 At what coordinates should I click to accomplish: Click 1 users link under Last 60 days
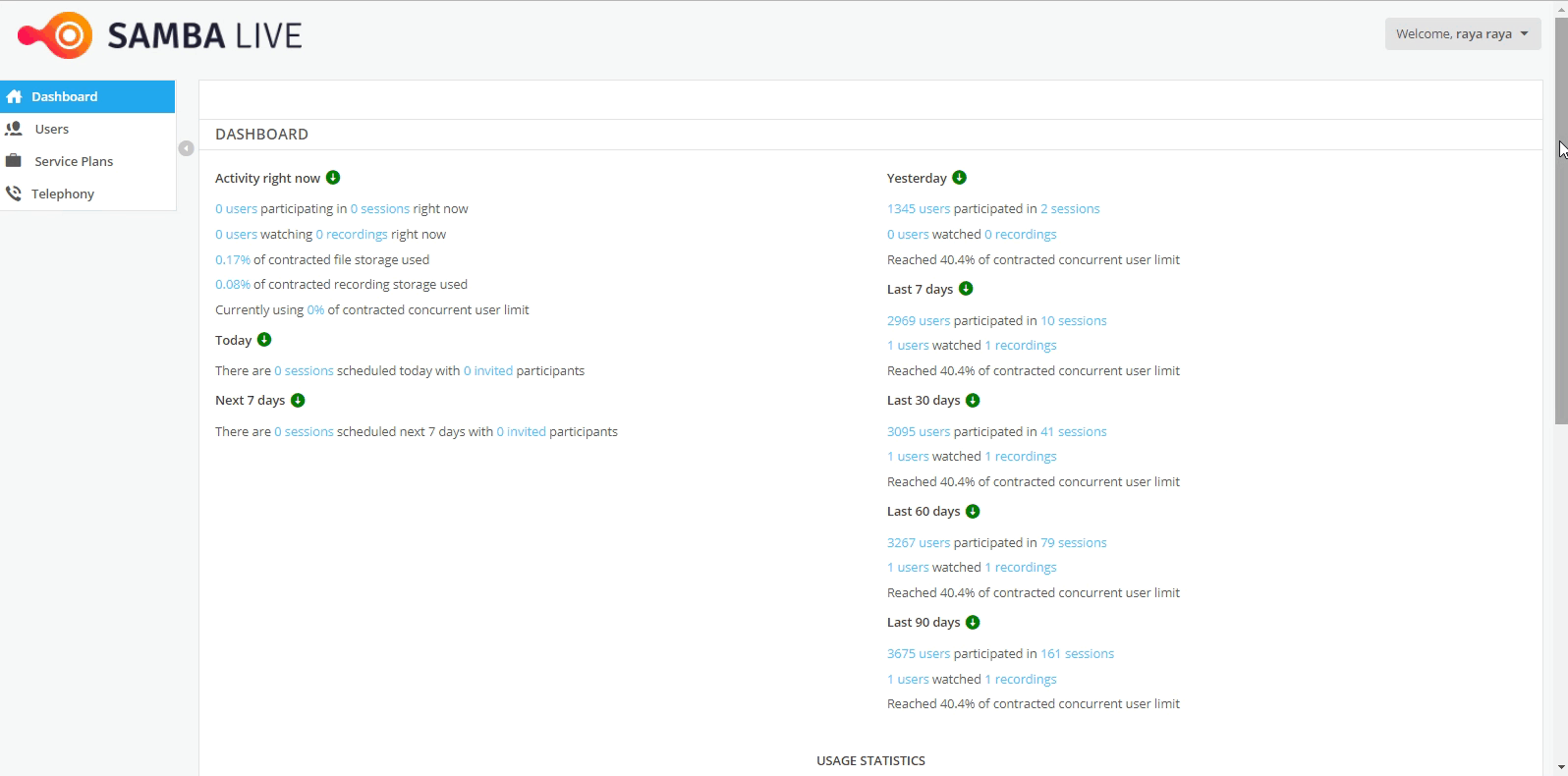908,567
